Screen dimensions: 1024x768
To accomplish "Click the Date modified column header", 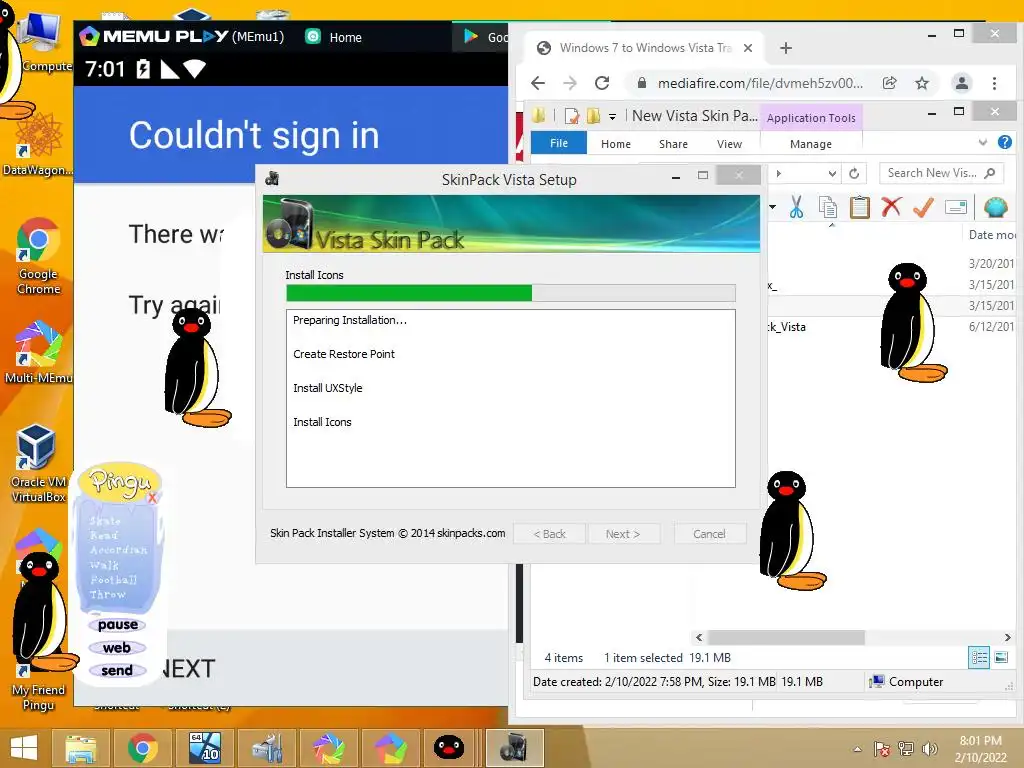I will pos(991,234).
